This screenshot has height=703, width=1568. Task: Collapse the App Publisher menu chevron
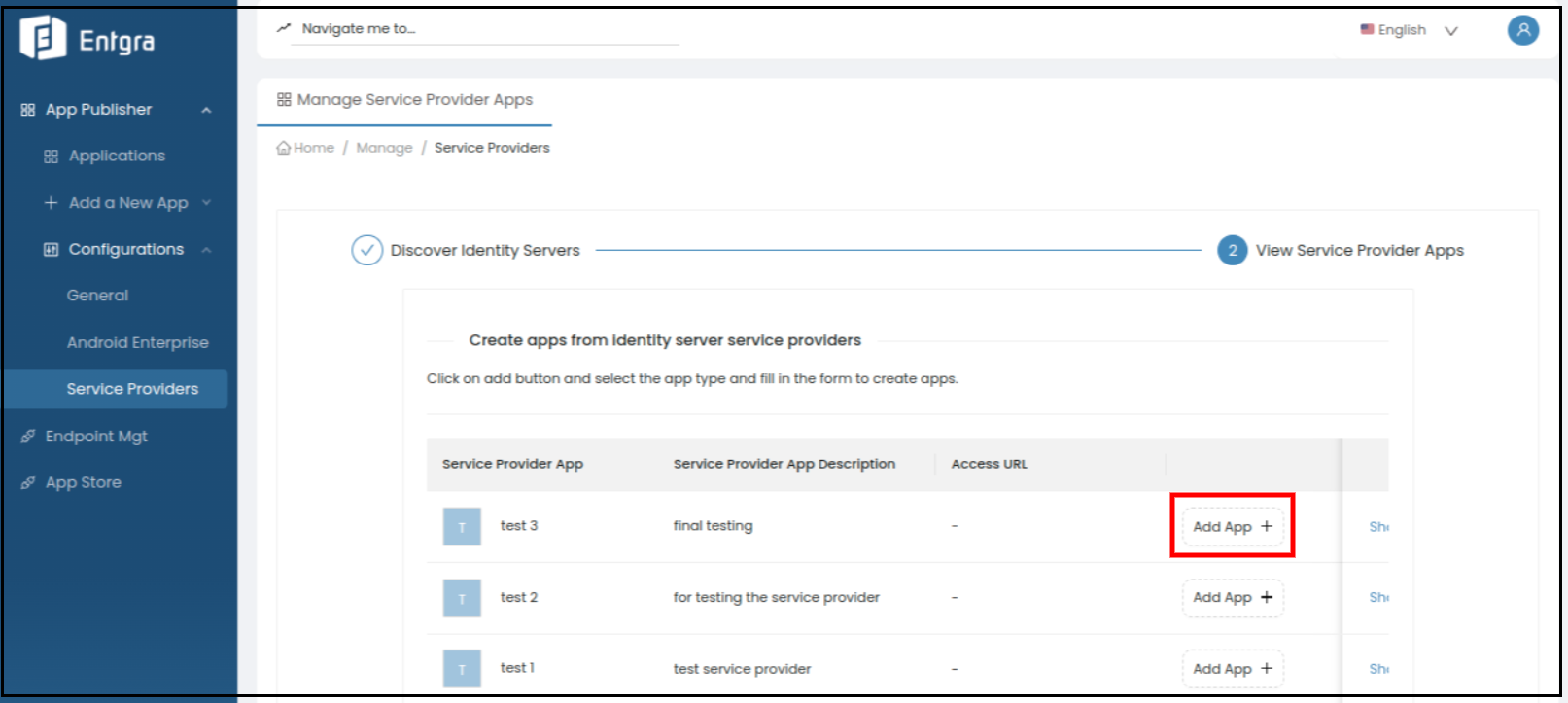click(x=206, y=111)
